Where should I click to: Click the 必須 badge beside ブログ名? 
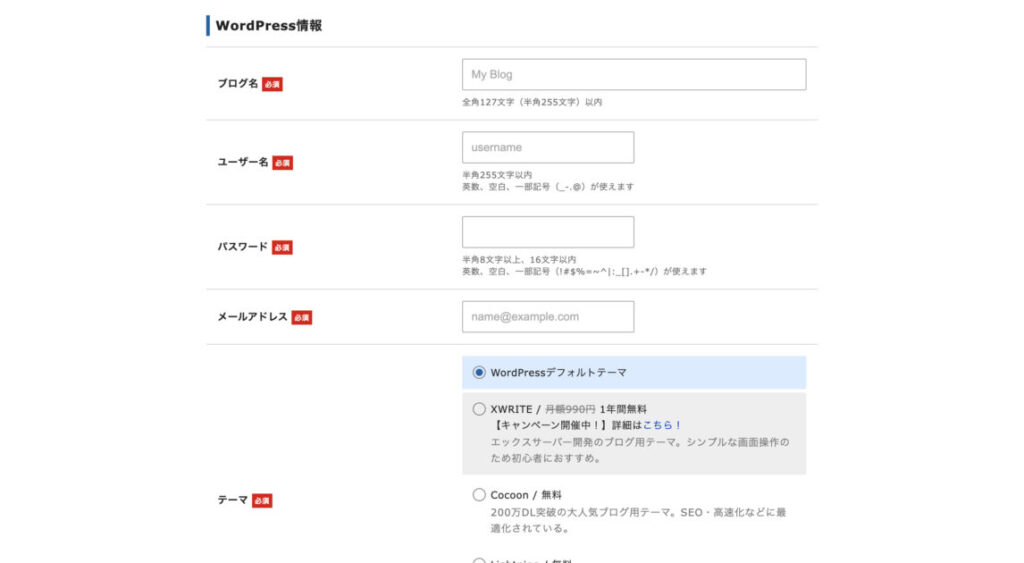click(272, 85)
